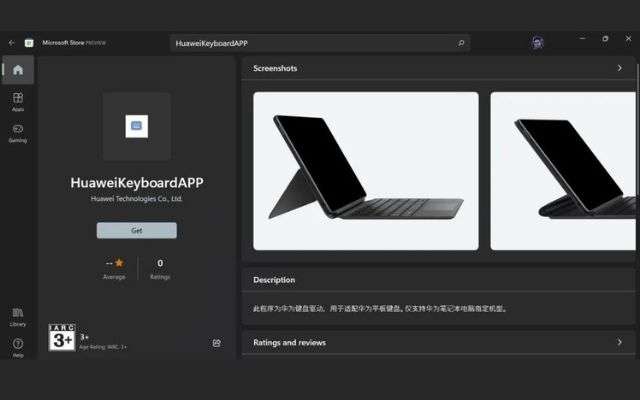The height and width of the screenshot is (400, 640).
Task: Click Huawei Technologies Co., Ltd. publisher link
Action: (136, 199)
